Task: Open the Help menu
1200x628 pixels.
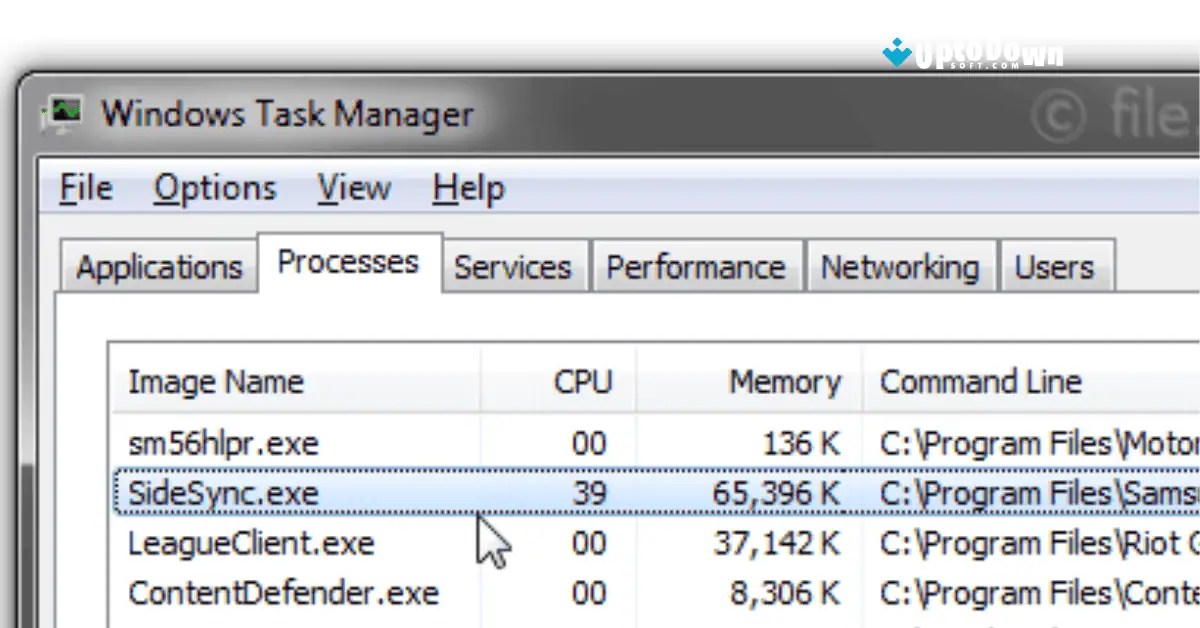Action: tap(466, 187)
